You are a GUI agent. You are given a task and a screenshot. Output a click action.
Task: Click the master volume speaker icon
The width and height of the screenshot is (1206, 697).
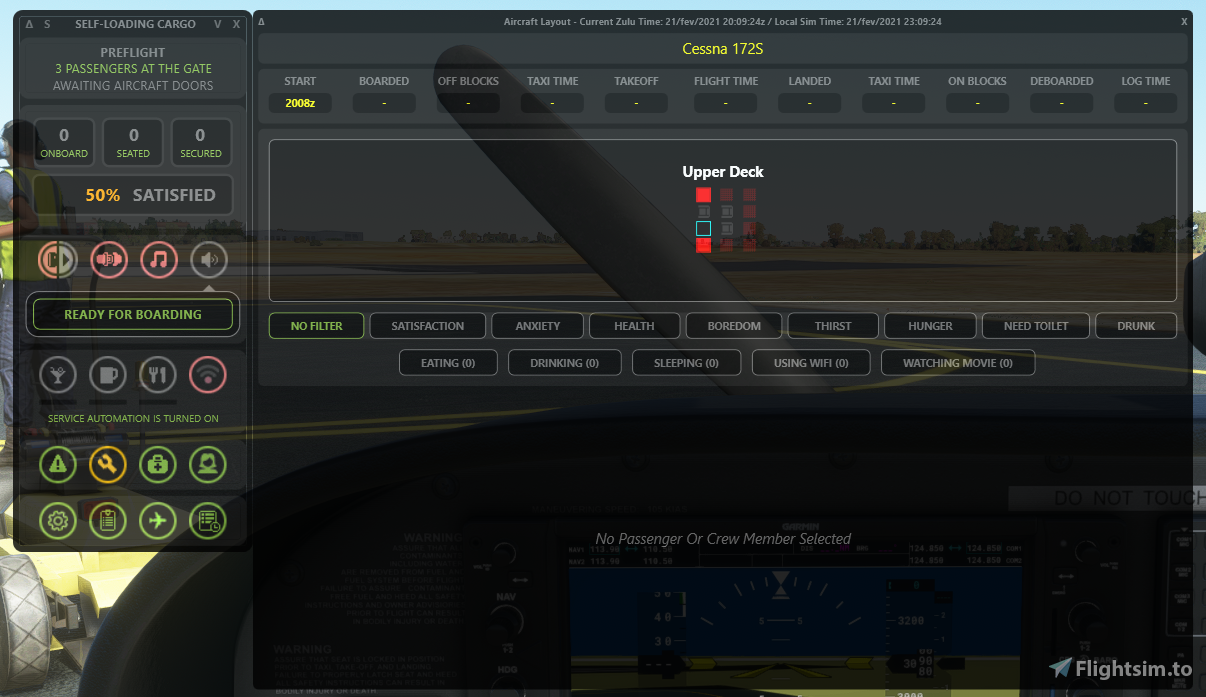point(208,260)
